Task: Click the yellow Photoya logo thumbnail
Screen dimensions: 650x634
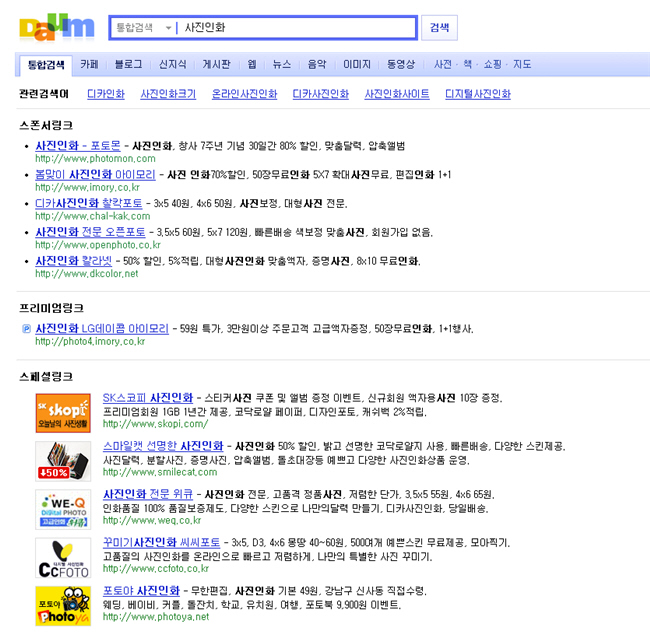Action: pos(63,606)
